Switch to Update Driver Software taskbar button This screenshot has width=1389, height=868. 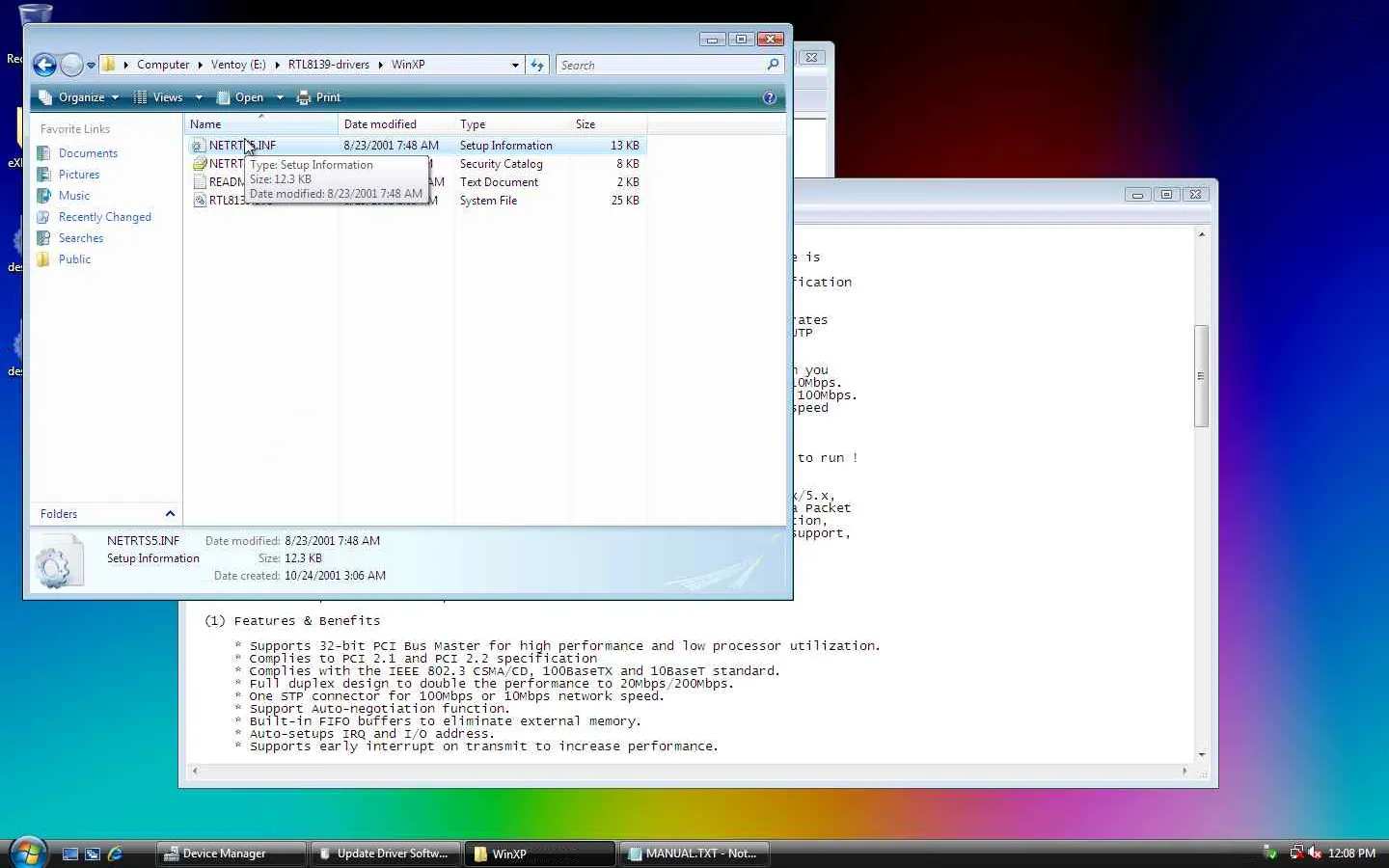point(386,854)
